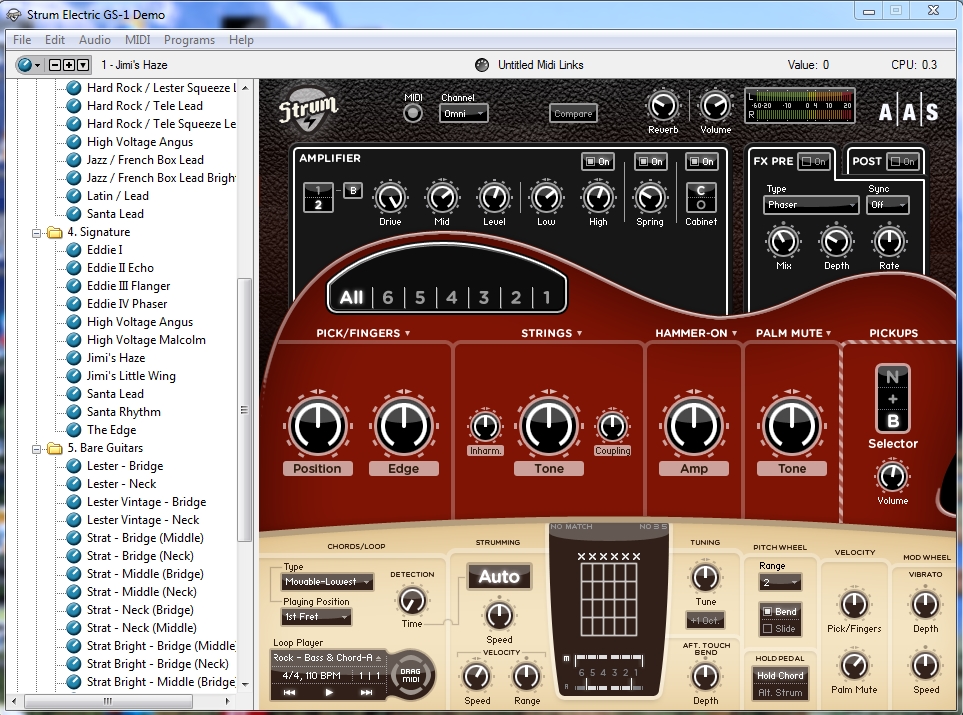
Task: Open the MIDI Channel Omni dropdown
Action: coord(463,114)
